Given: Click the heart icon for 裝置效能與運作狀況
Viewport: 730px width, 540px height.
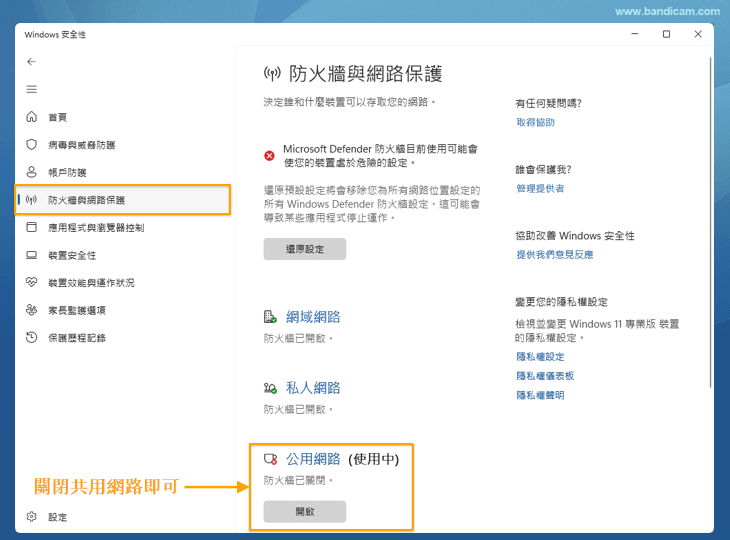Looking at the screenshot, I should click(x=31, y=282).
